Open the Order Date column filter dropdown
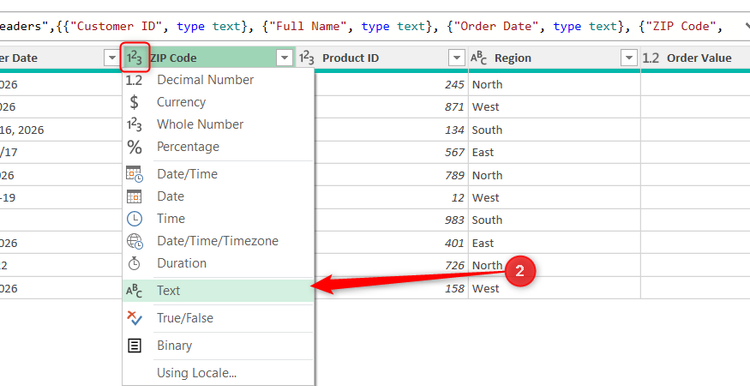Image resolution: width=750 pixels, height=386 pixels. pyautogui.click(x=111, y=58)
